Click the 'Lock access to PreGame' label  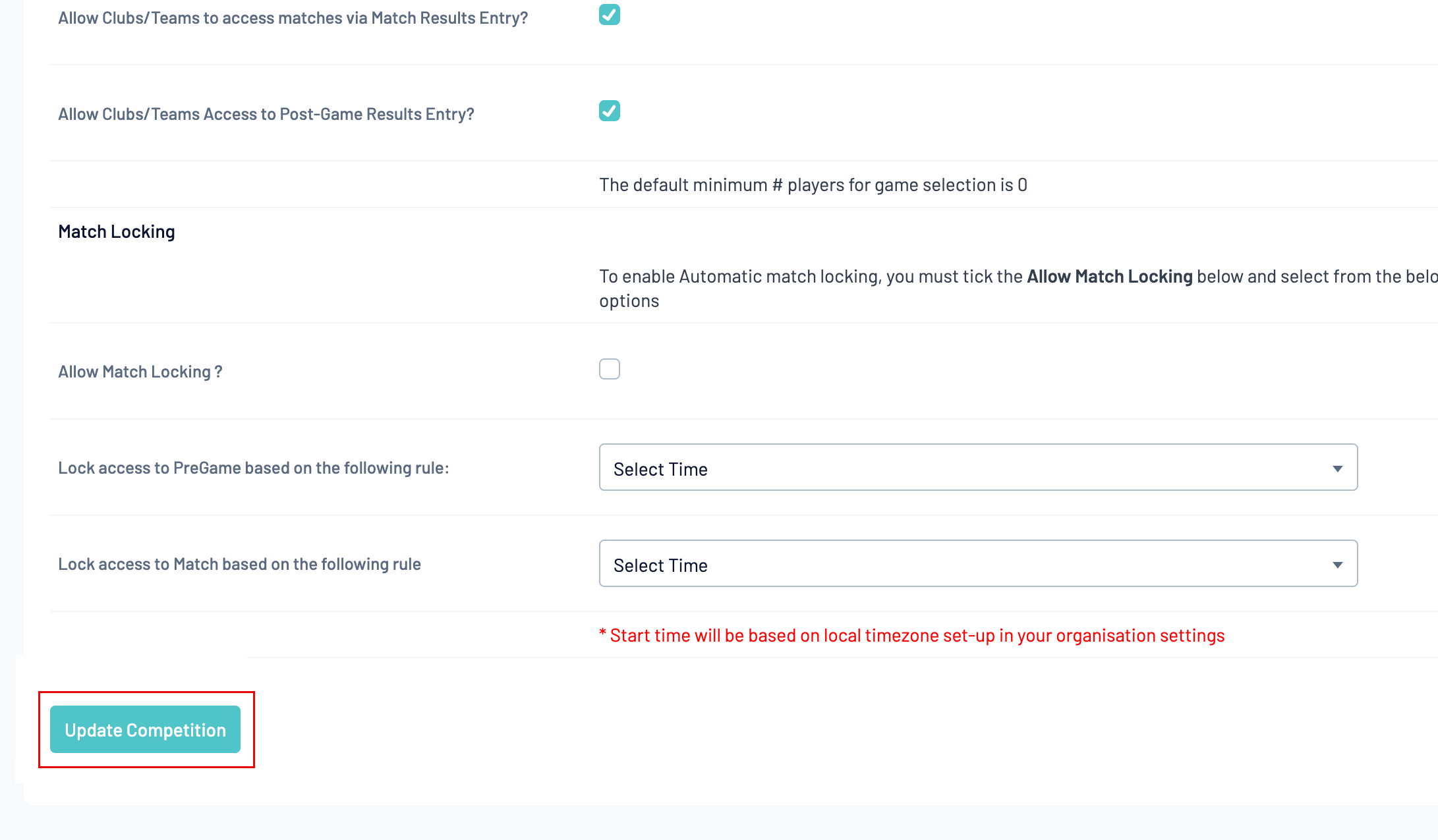tap(253, 468)
